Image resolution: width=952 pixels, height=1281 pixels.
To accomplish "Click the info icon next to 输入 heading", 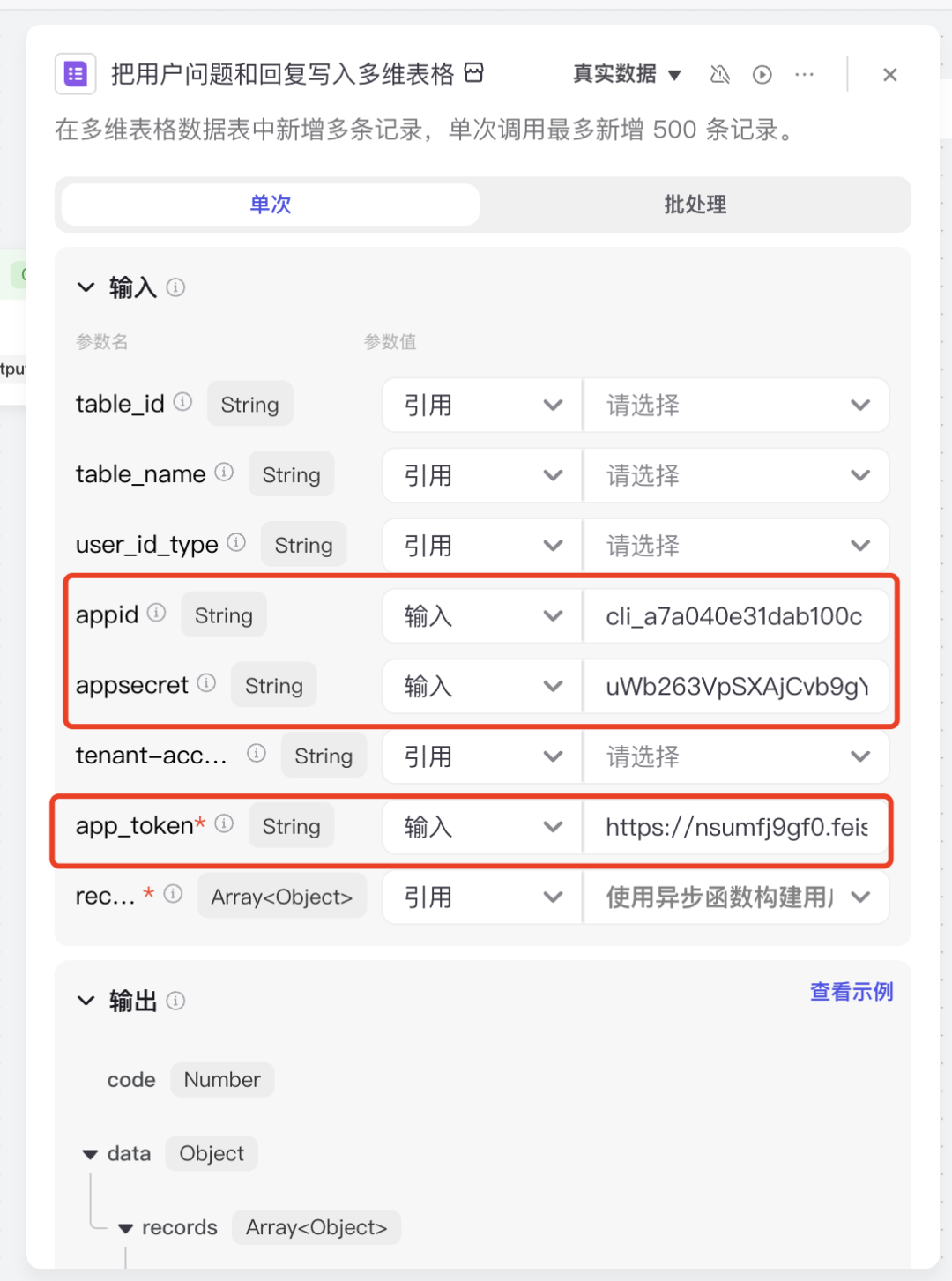I will coord(175,287).
